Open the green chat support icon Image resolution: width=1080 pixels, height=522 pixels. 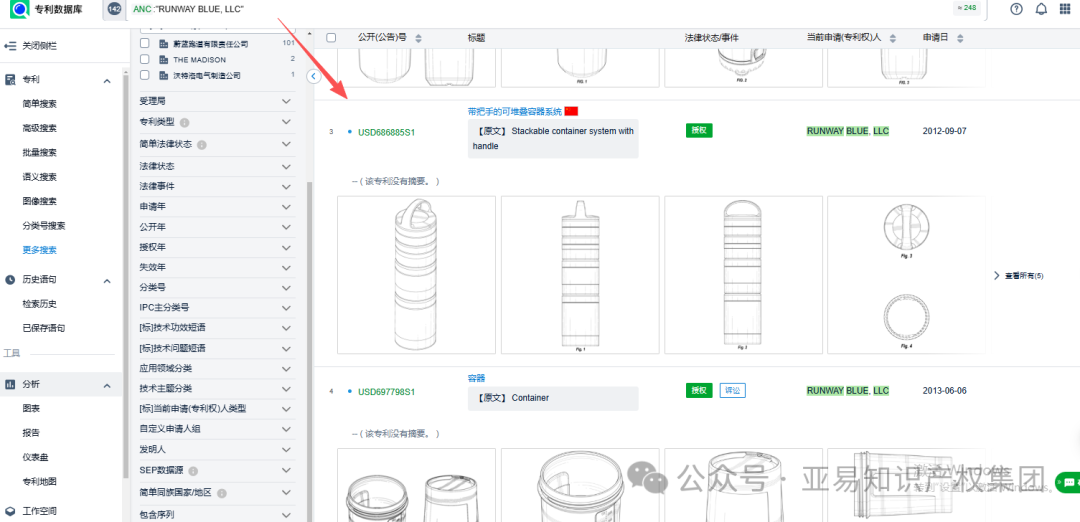click(1067, 481)
